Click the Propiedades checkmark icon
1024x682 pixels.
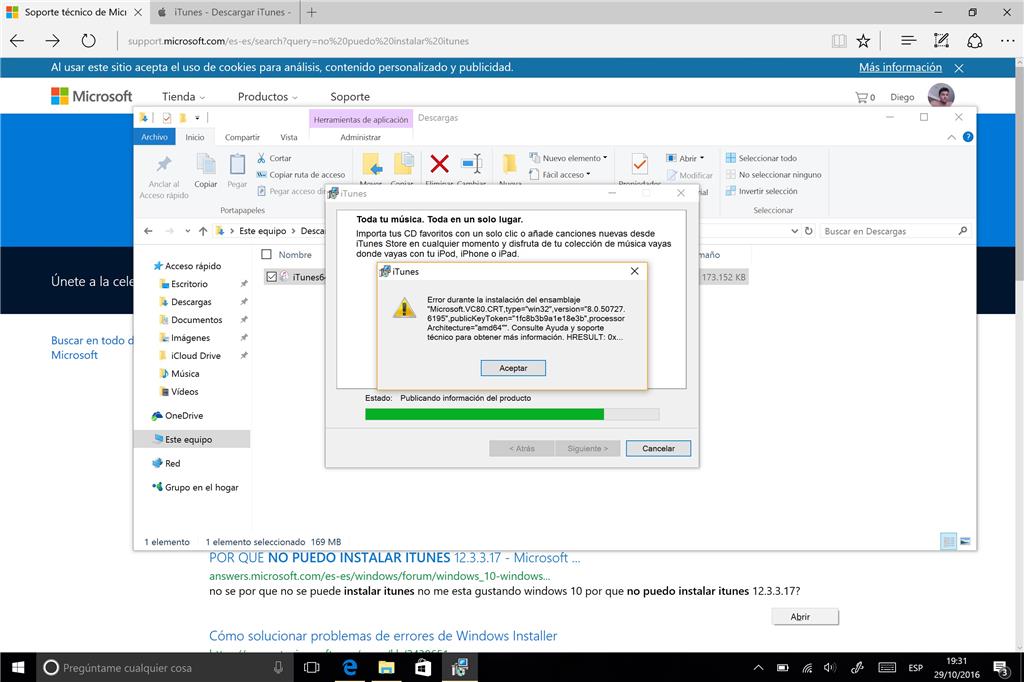pos(639,164)
